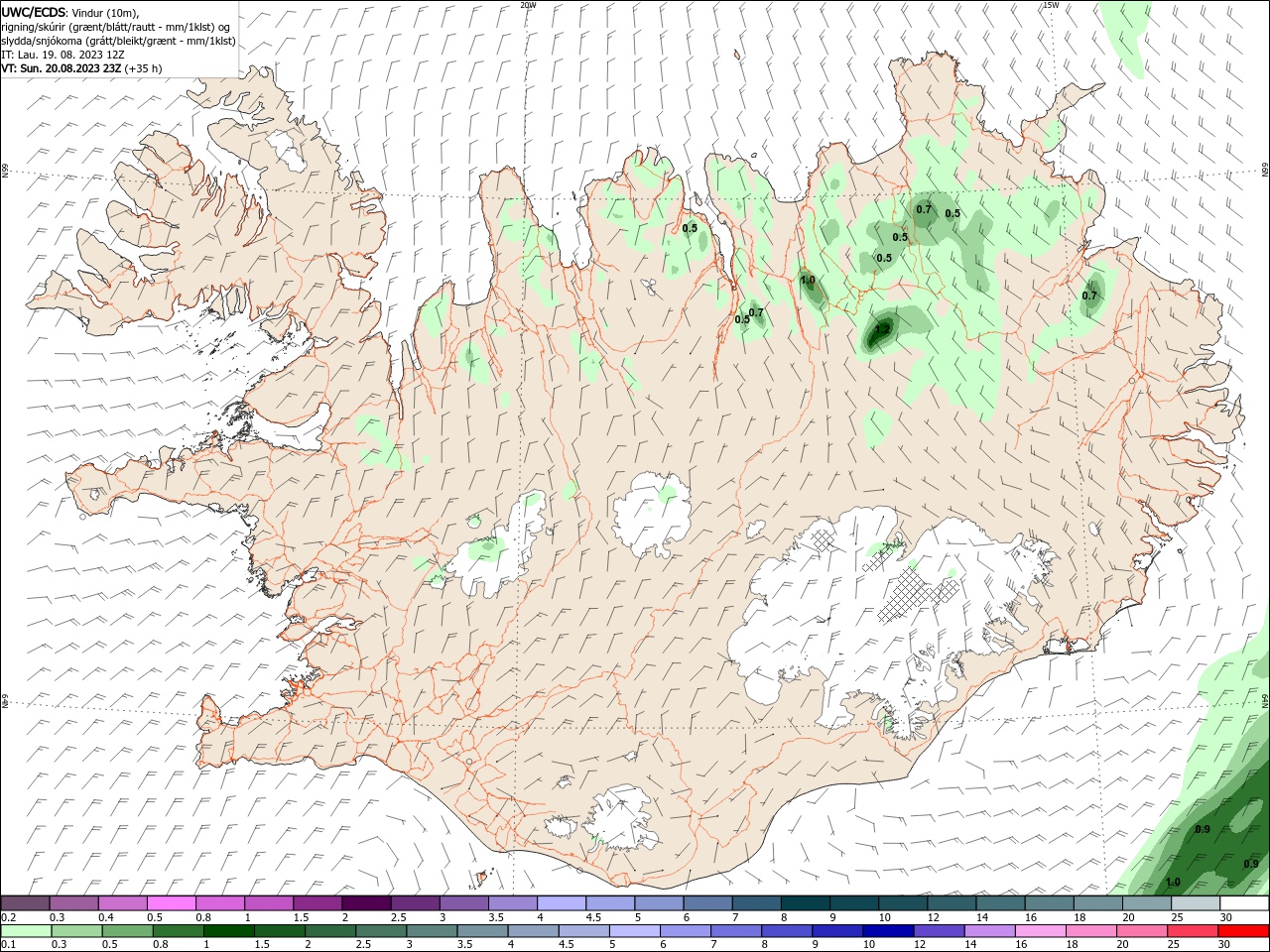
Task: Pick the 16 swatch in upper legend row
Action: [1050, 903]
